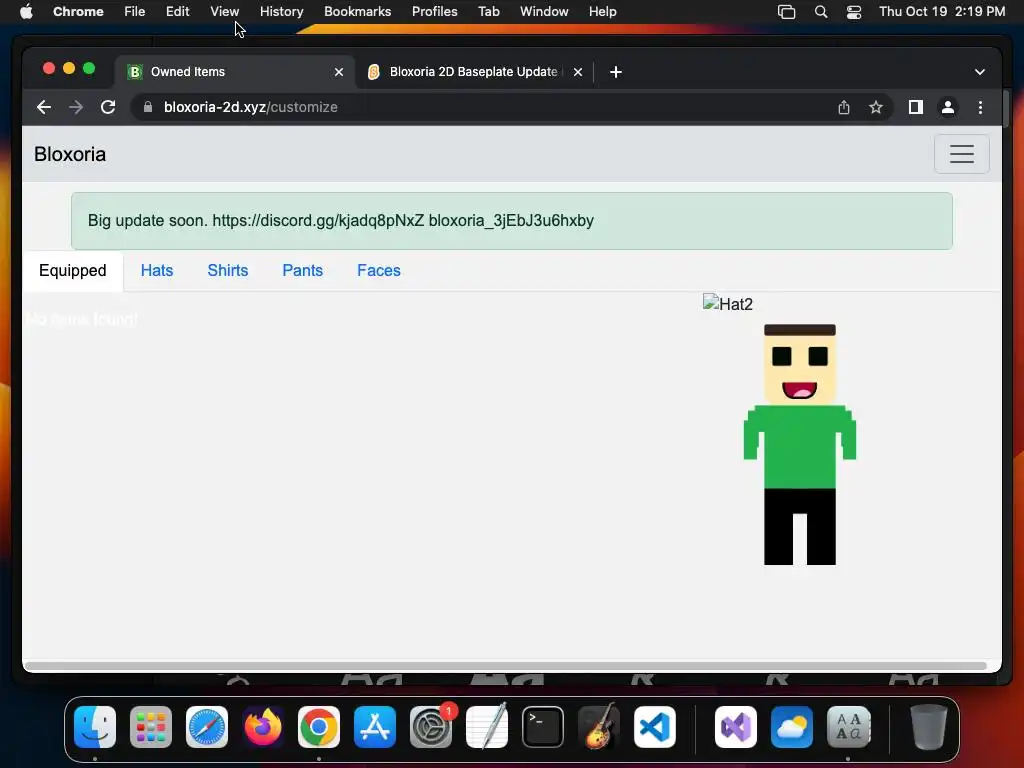1024x768 pixels.
Task: Launch GarageBand from the Dock
Action: pos(599,727)
